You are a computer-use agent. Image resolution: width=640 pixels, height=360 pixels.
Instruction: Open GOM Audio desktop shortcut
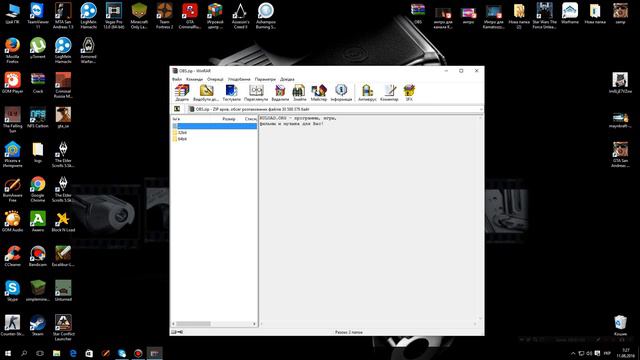point(12,222)
